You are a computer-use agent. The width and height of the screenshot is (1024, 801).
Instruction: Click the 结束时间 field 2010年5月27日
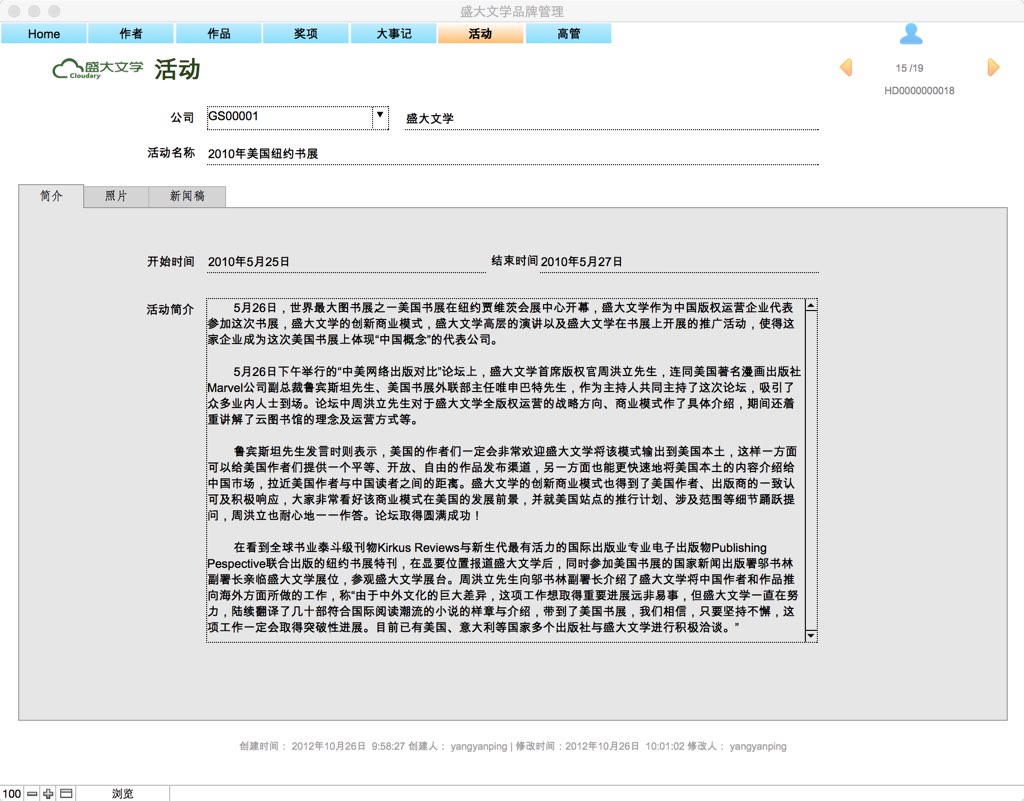(679, 261)
